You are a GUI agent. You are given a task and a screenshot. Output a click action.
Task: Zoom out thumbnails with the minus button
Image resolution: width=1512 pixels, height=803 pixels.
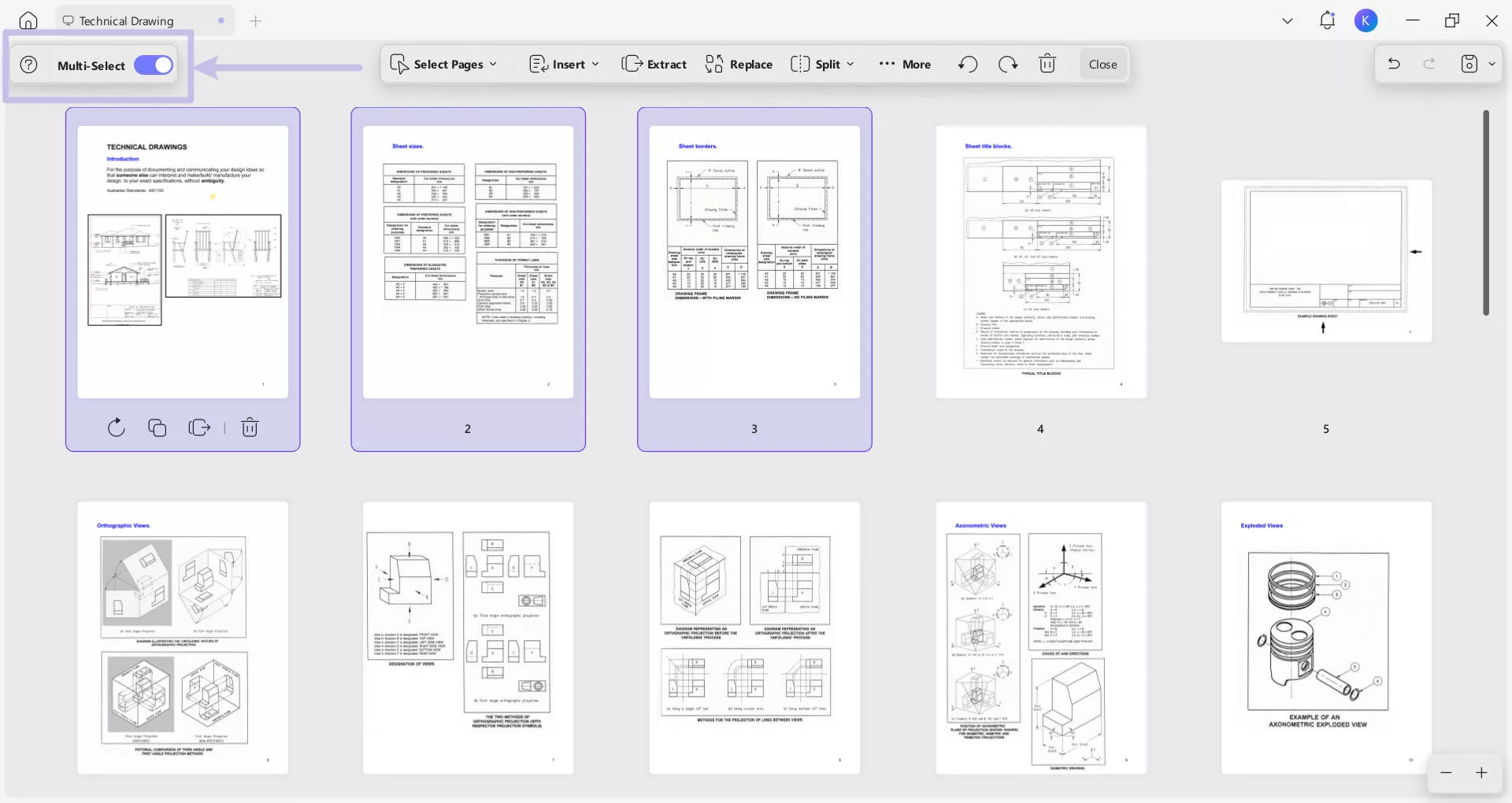(x=1446, y=773)
